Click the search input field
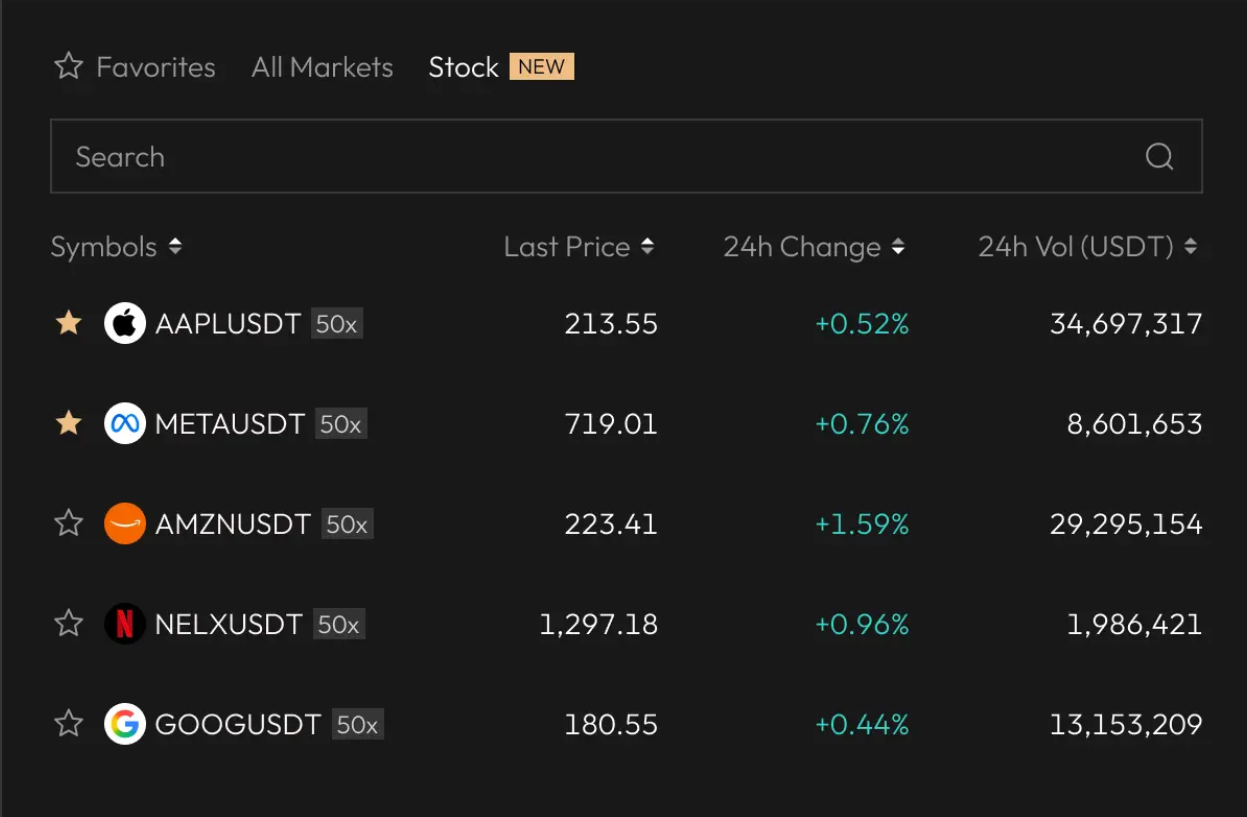 pos(400,156)
